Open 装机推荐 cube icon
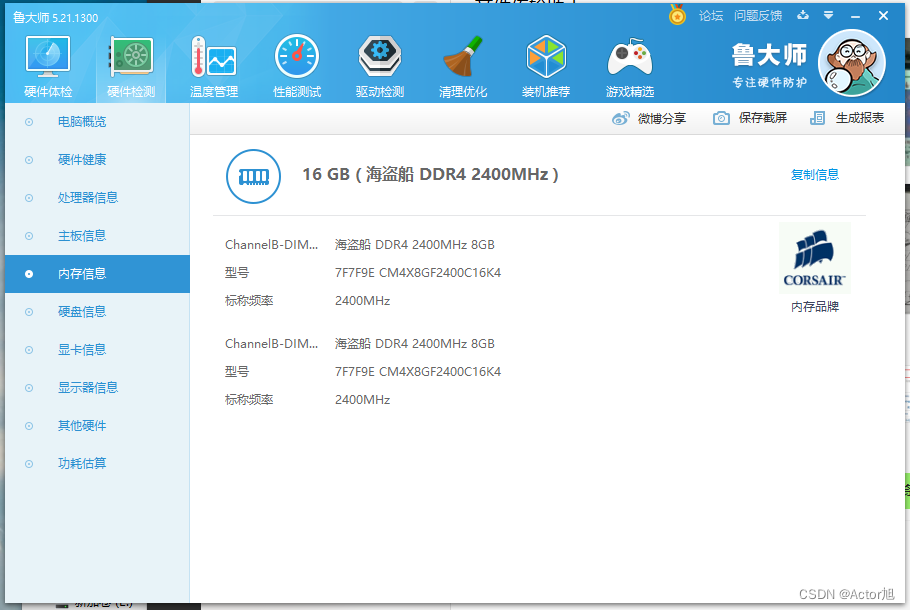Image resolution: width=910 pixels, height=610 pixels. [546, 66]
